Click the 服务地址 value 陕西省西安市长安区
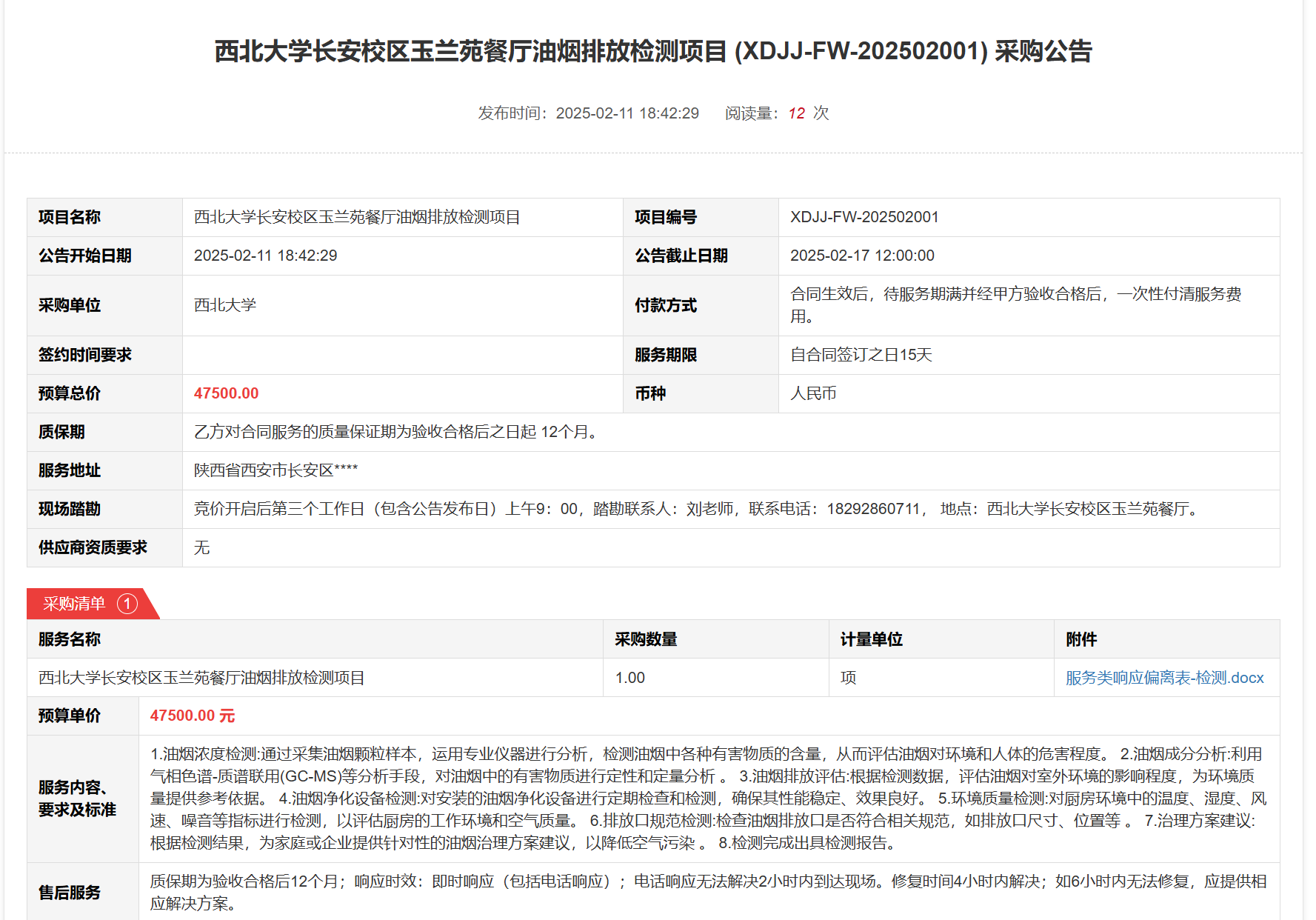The height and width of the screenshot is (920, 1316). pyautogui.click(x=275, y=470)
